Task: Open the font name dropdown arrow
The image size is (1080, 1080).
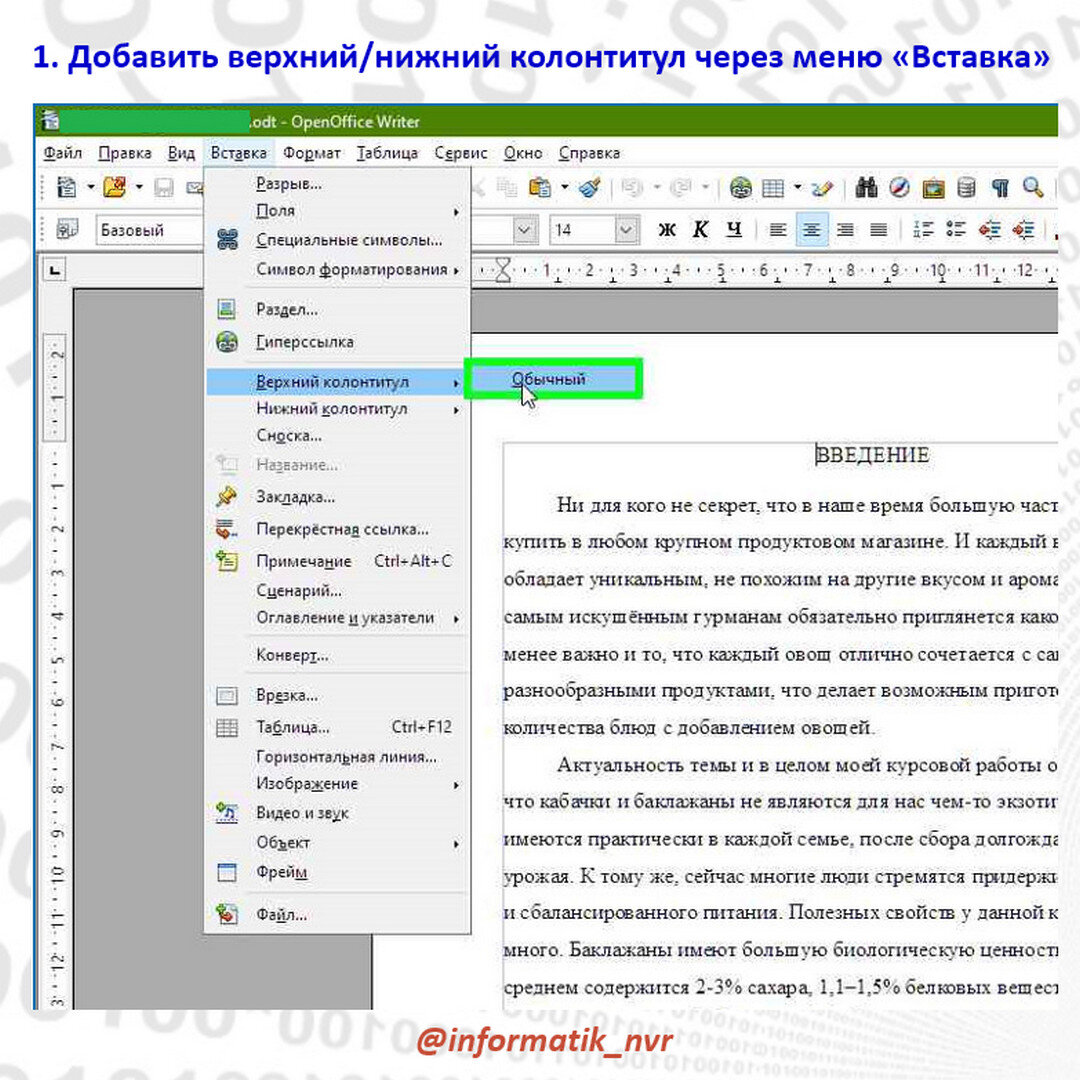Action: [524, 230]
